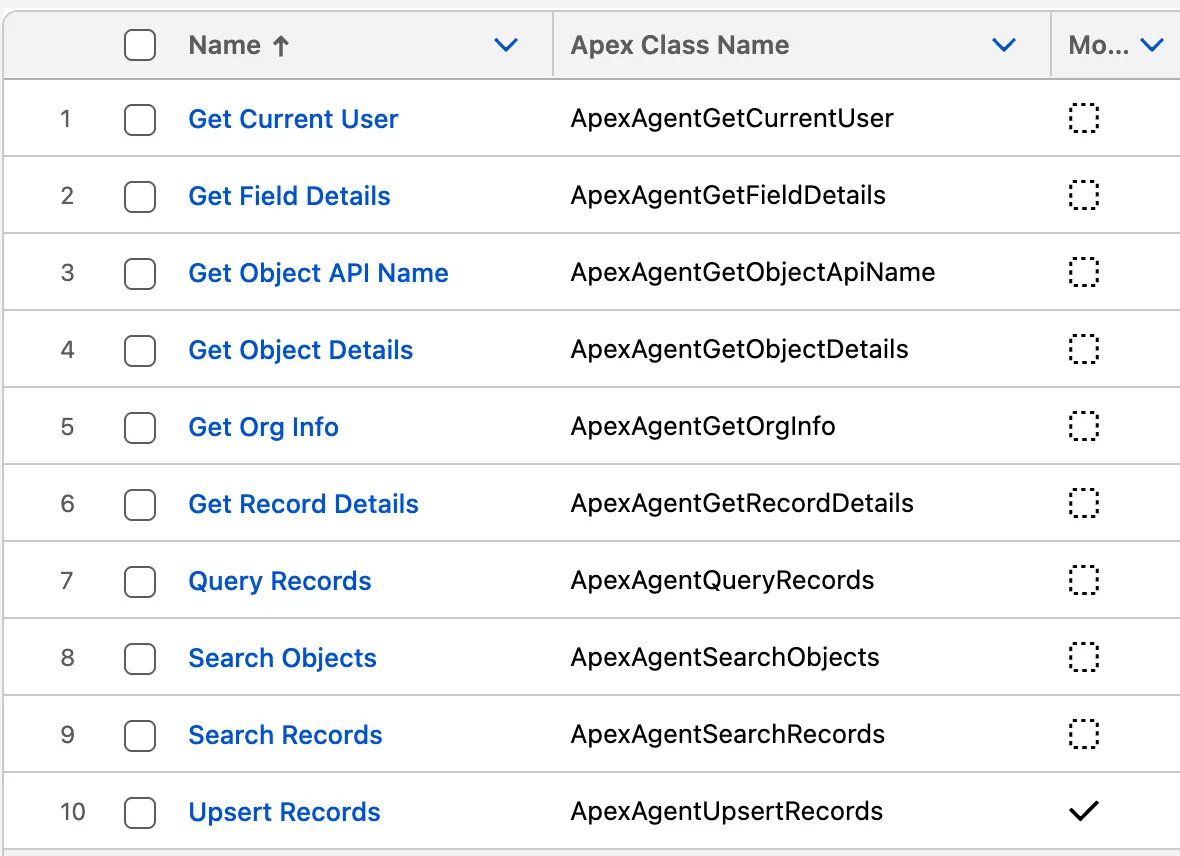This screenshot has width=1180, height=856.
Task: Open the Search Records link
Action: coord(285,735)
